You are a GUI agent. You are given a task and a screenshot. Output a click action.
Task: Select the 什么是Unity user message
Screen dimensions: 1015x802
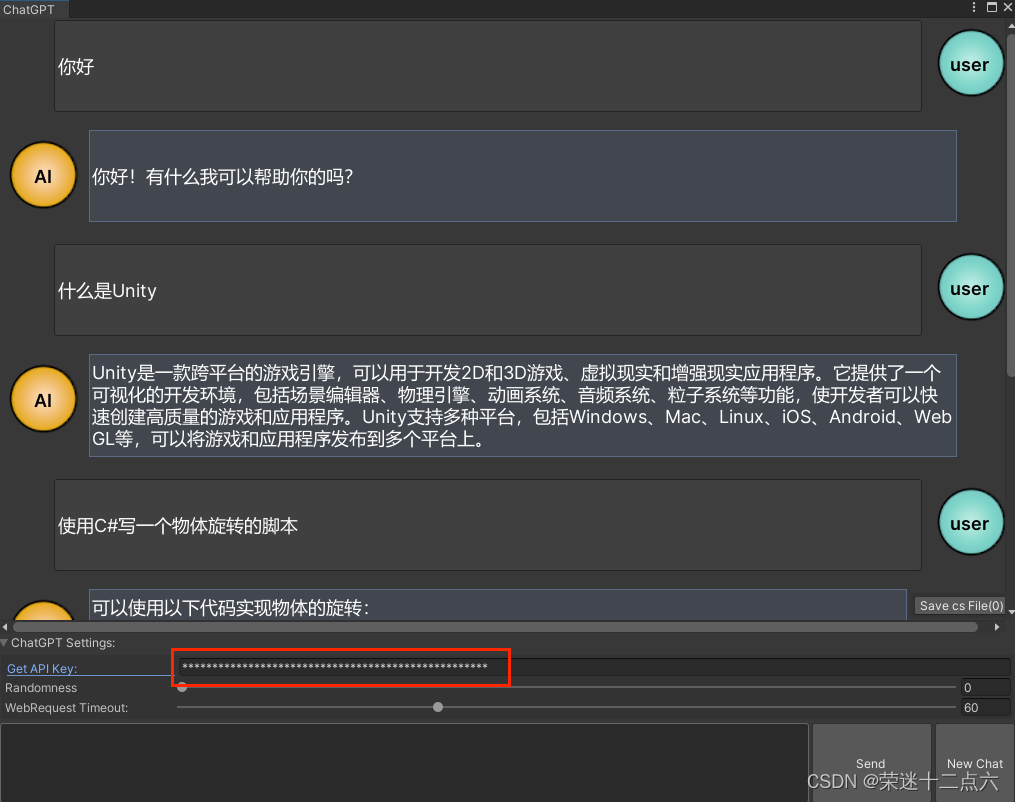487,290
